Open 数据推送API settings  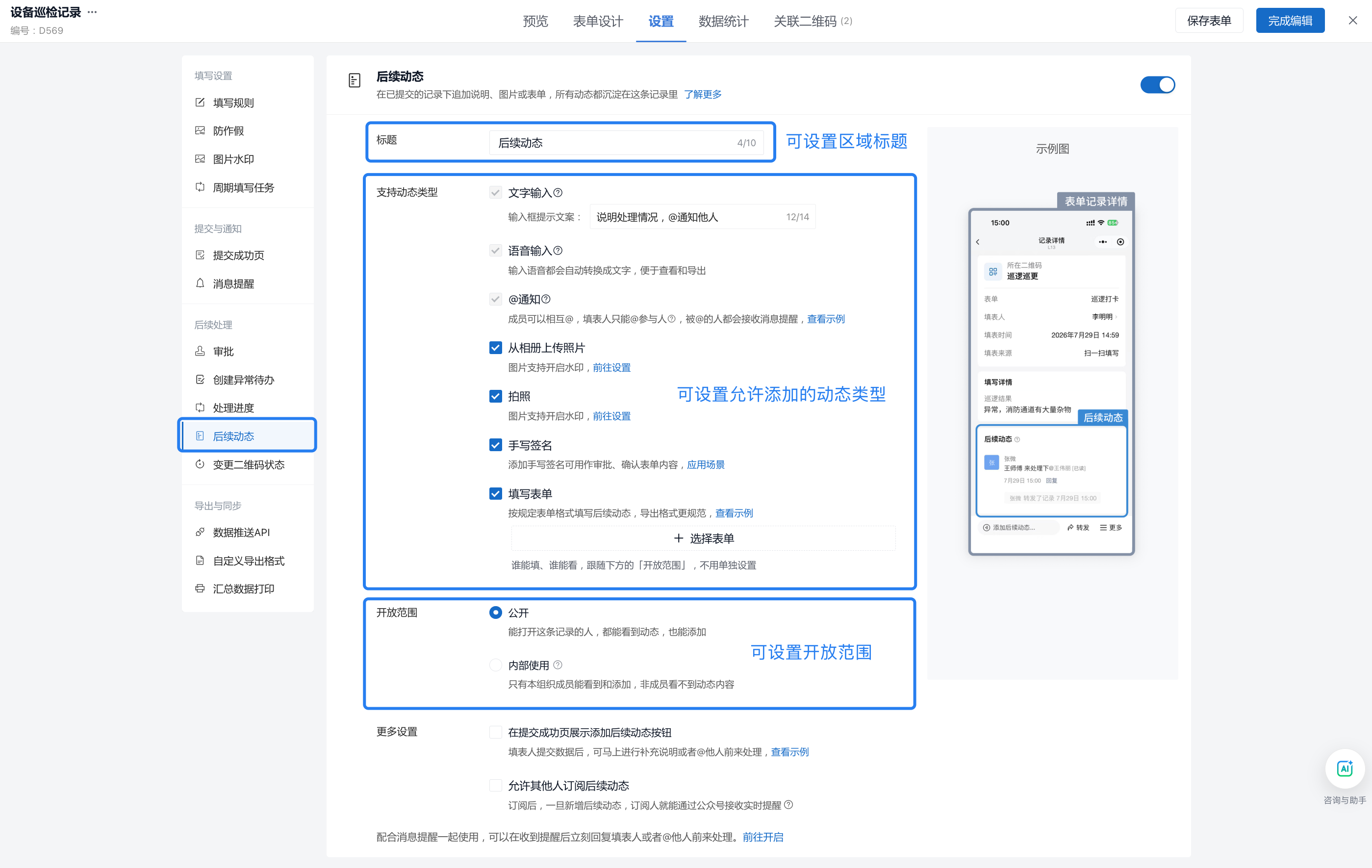247,532
